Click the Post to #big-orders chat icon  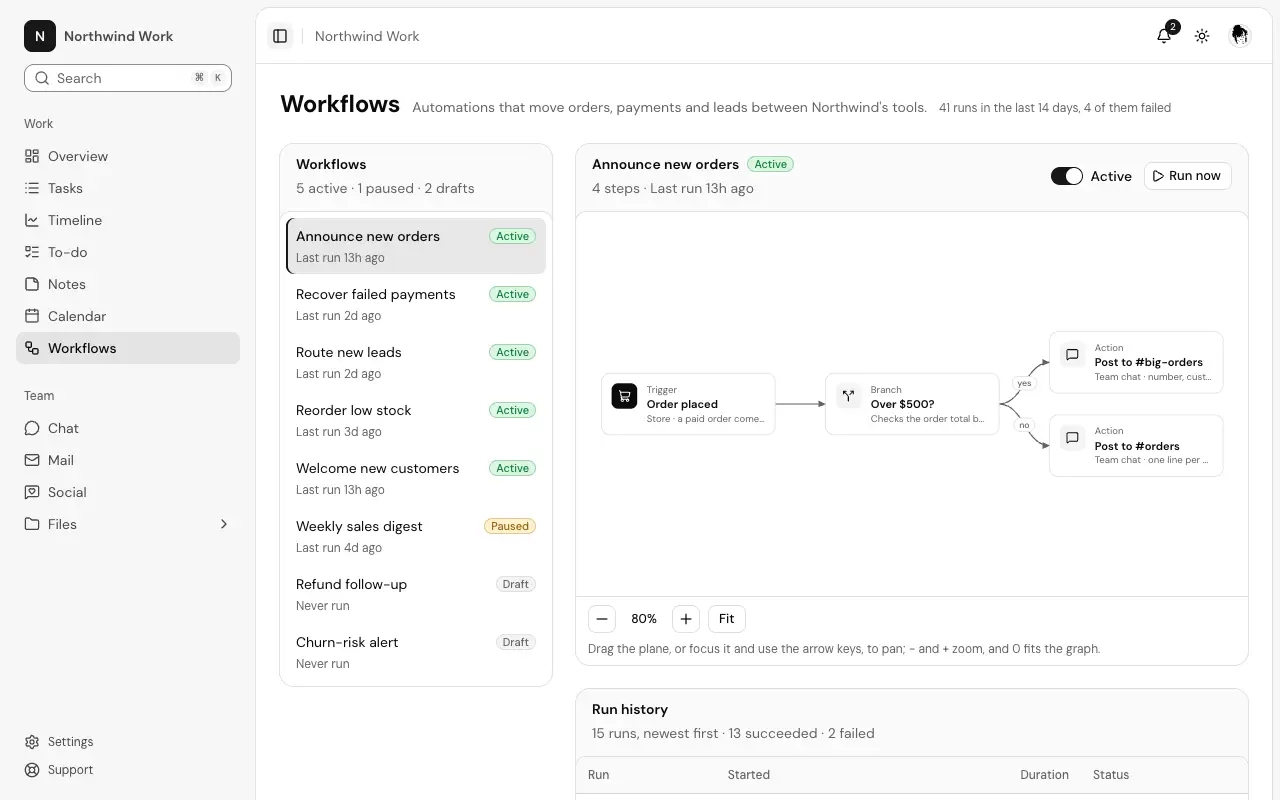click(1072, 354)
